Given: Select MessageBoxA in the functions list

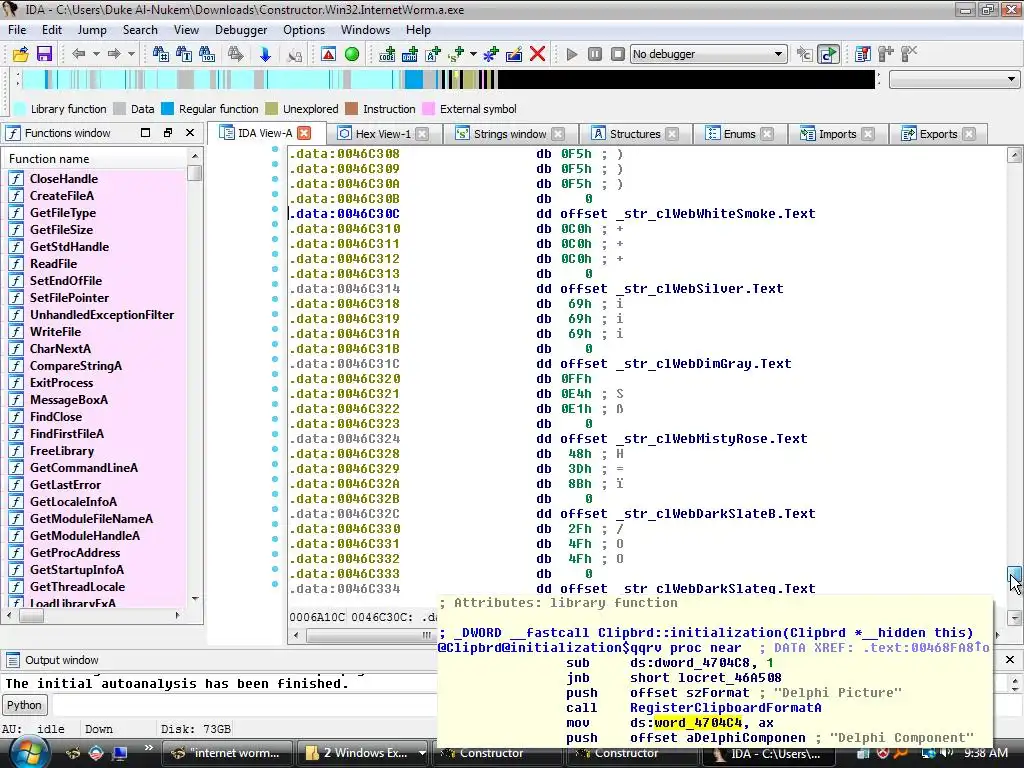Looking at the screenshot, I should point(69,400).
